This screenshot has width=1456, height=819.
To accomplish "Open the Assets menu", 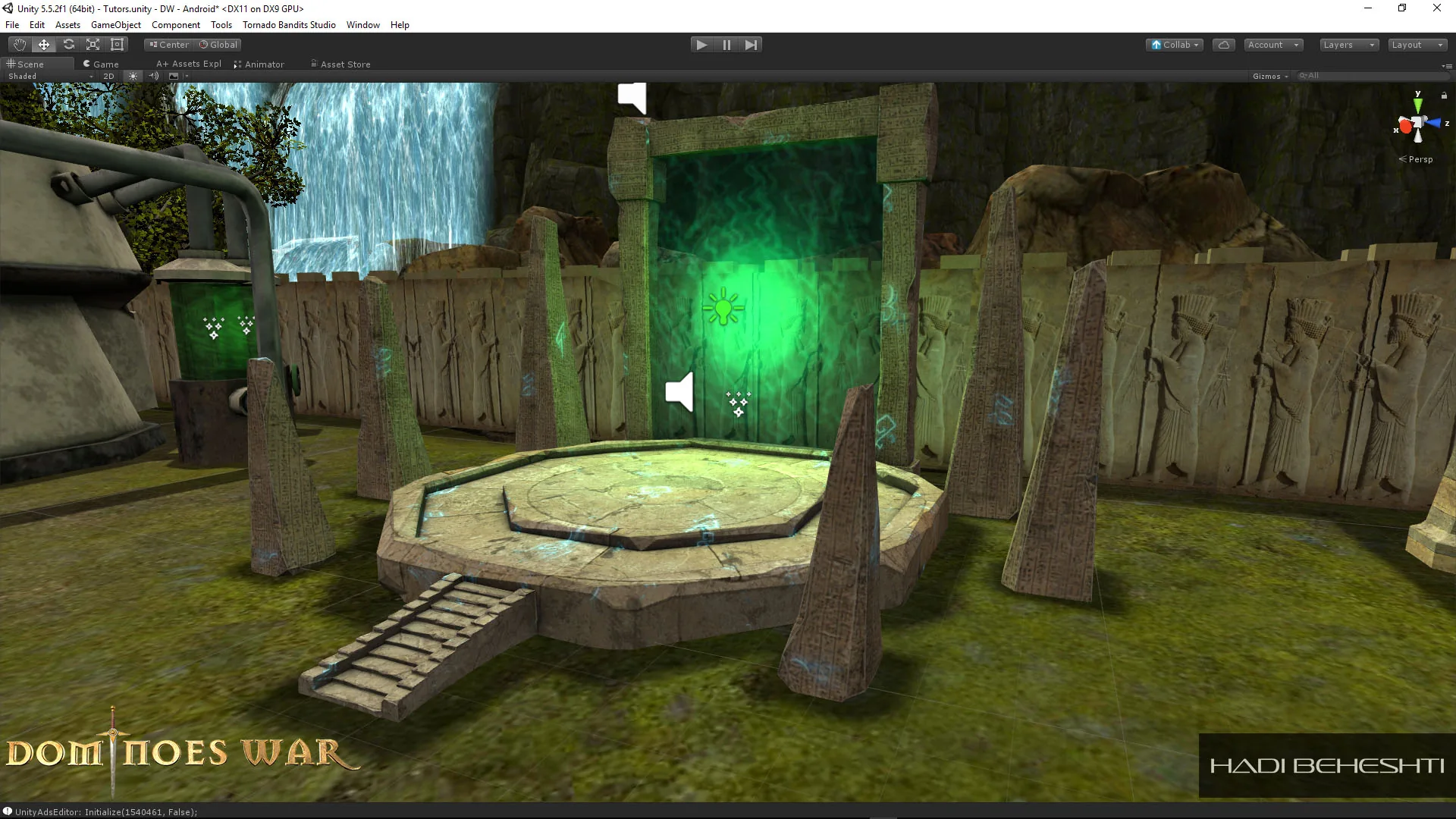I will click(67, 25).
